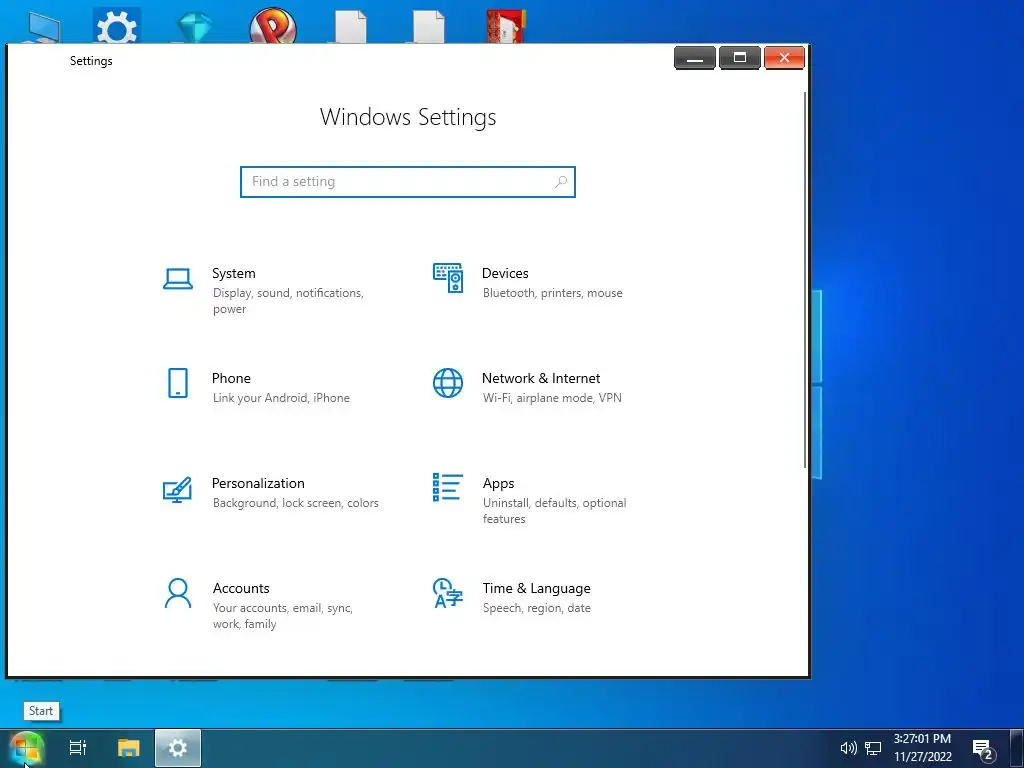Open the network tray icon
The height and width of the screenshot is (768, 1024).
point(873,748)
